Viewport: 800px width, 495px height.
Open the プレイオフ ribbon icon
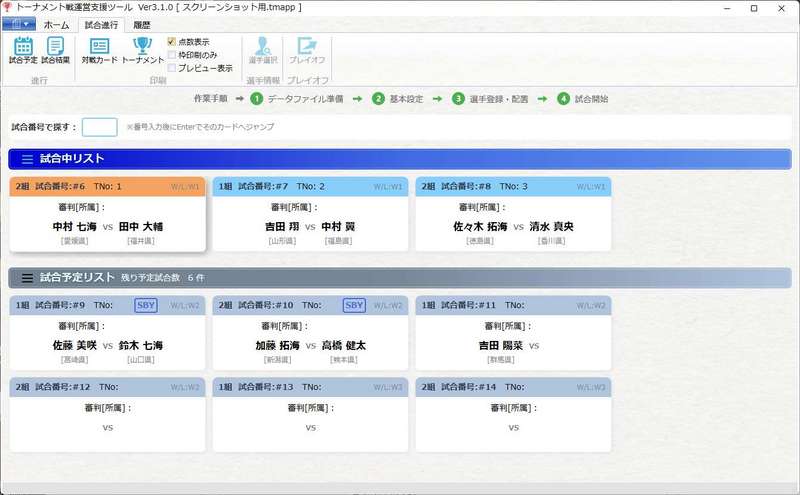point(307,50)
